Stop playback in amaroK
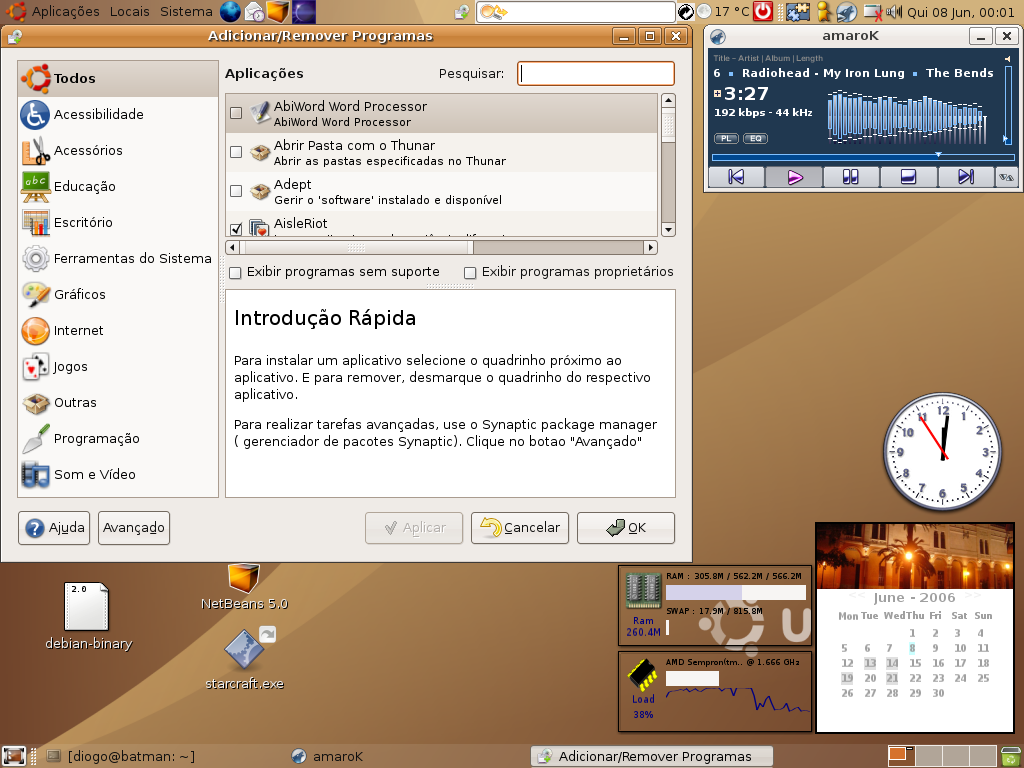The image size is (1024, 768). tap(908, 177)
